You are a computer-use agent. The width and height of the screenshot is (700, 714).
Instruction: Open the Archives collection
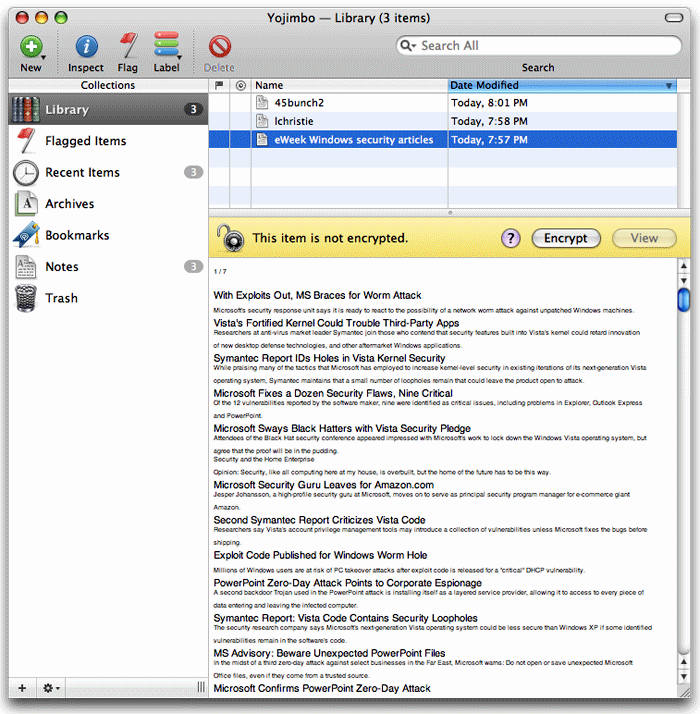point(108,204)
